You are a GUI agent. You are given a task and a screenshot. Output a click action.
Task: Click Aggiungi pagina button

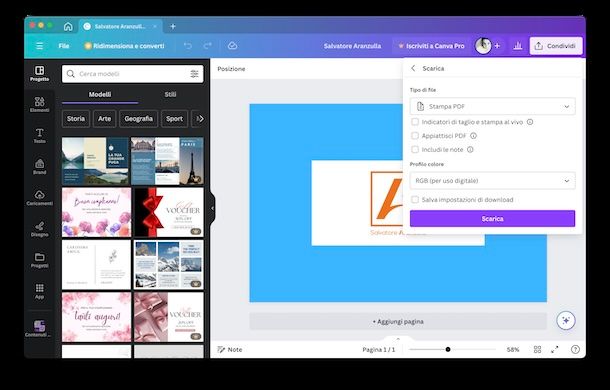tap(398, 321)
